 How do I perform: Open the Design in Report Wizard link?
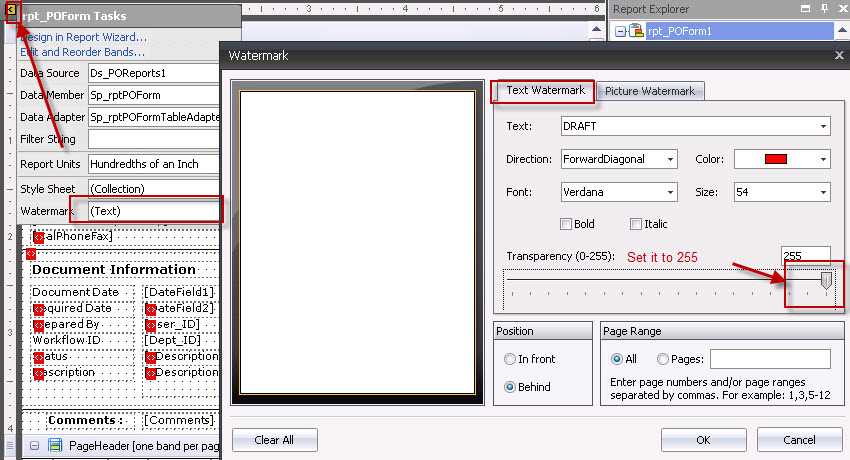coord(82,37)
